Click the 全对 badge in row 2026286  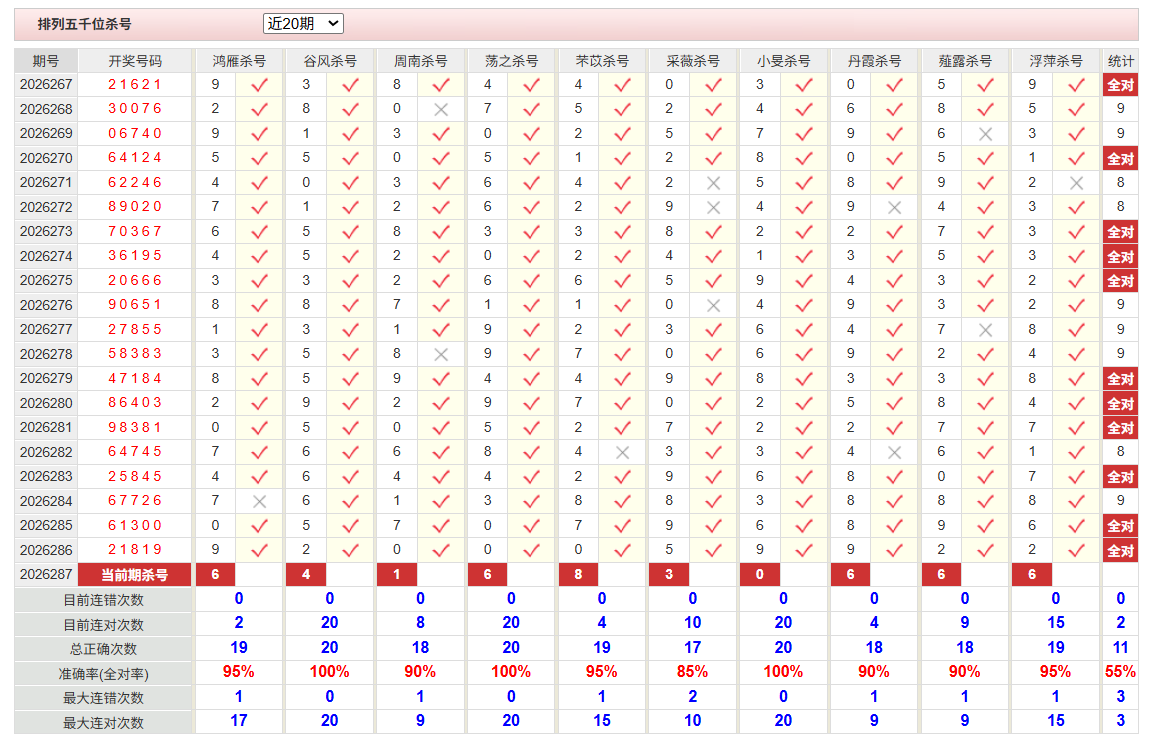tap(1120, 551)
